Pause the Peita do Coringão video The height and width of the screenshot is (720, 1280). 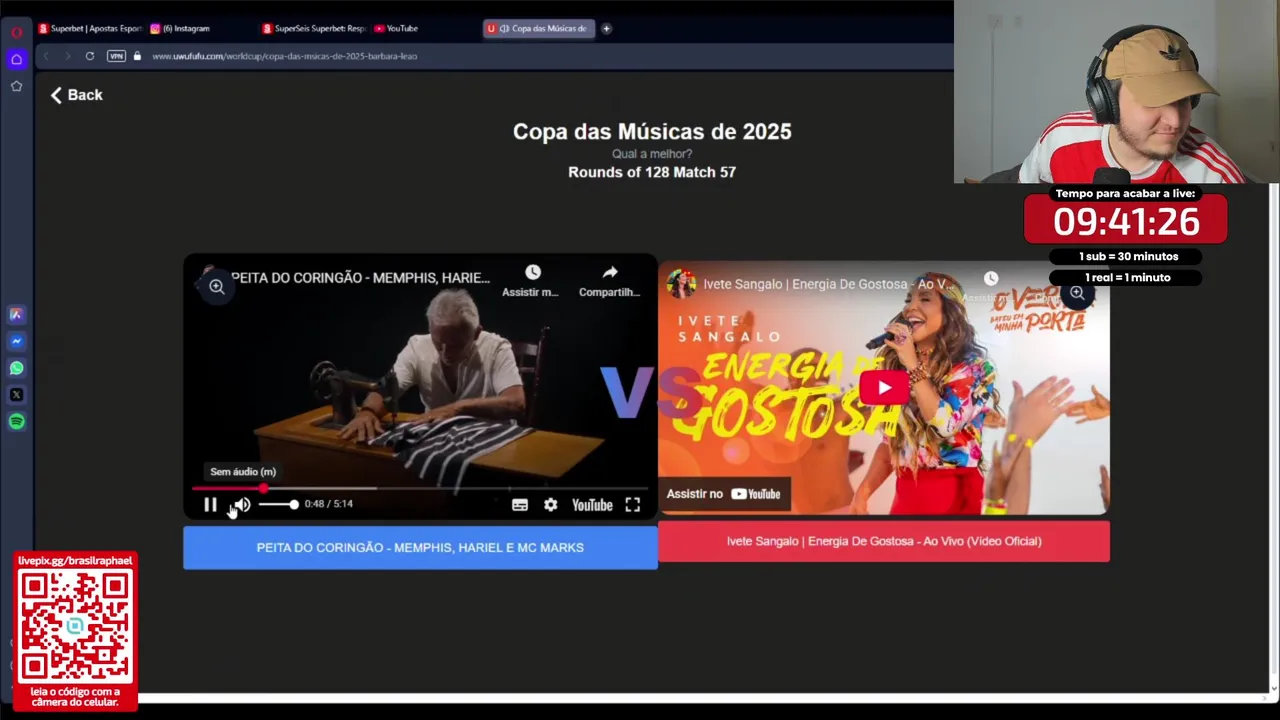[210, 505]
